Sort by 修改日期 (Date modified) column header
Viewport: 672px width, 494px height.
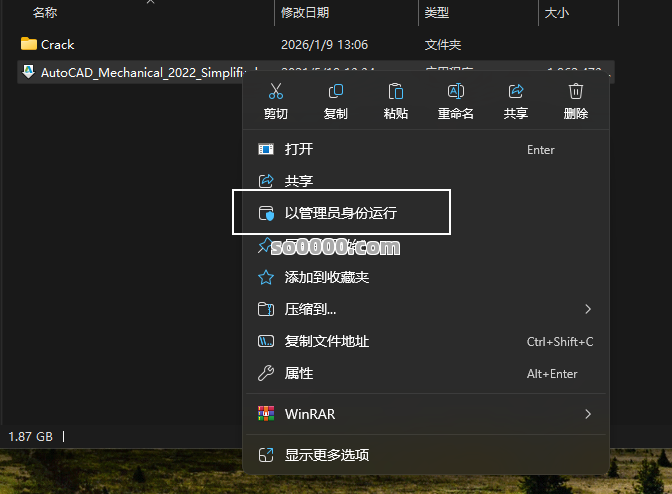(x=305, y=12)
